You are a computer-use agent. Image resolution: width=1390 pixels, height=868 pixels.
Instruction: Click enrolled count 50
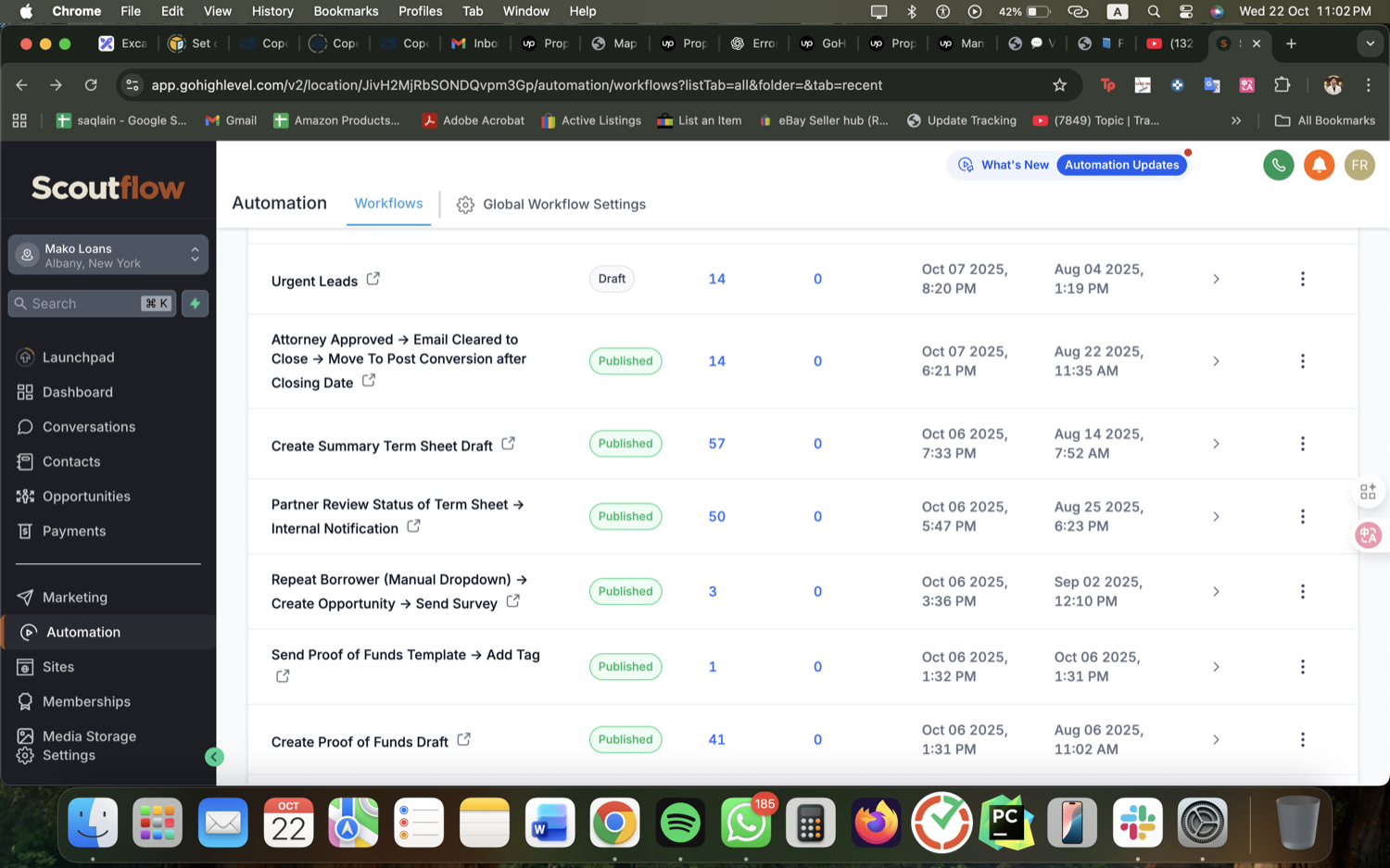point(716,517)
